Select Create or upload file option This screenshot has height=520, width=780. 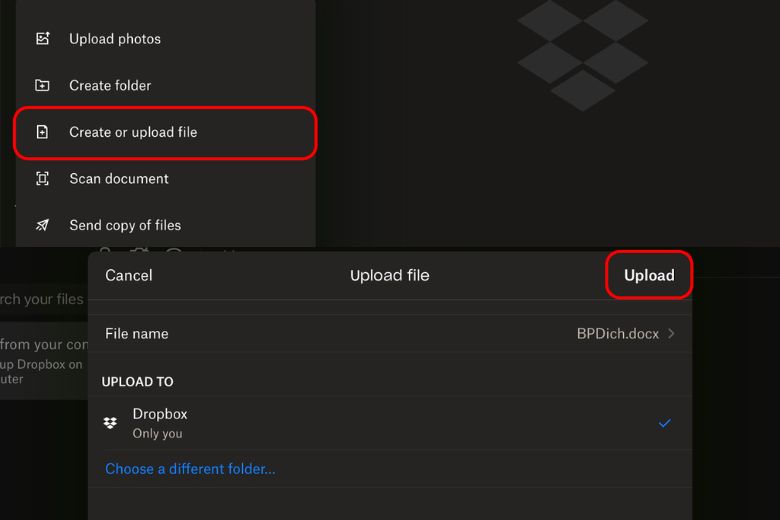click(165, 132)
